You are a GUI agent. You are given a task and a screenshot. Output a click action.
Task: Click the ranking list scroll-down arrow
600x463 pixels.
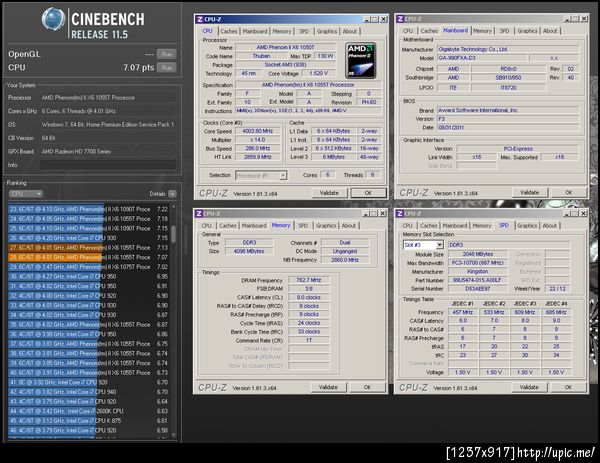point(173,435)
